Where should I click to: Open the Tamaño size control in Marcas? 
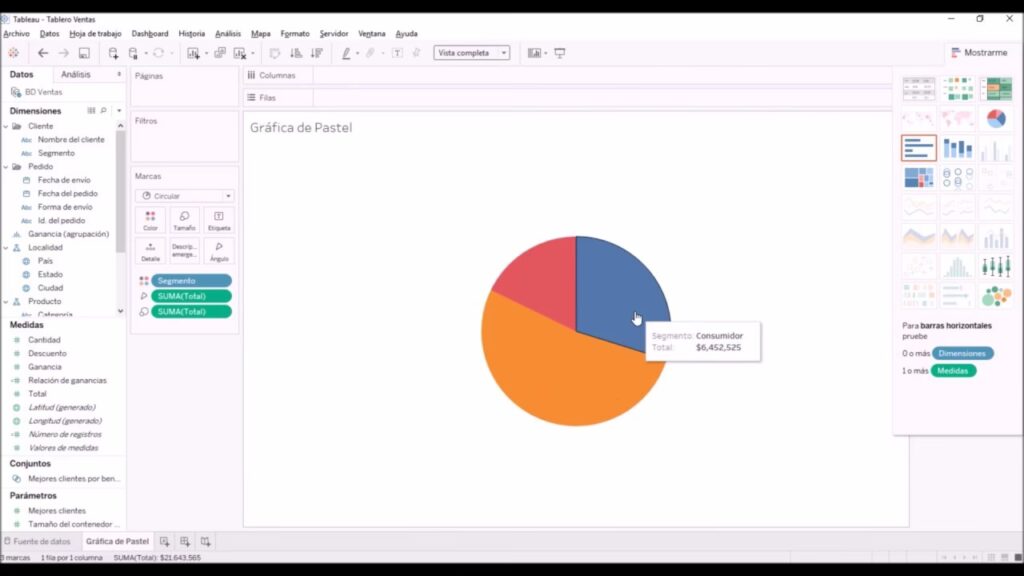point(184,220)
